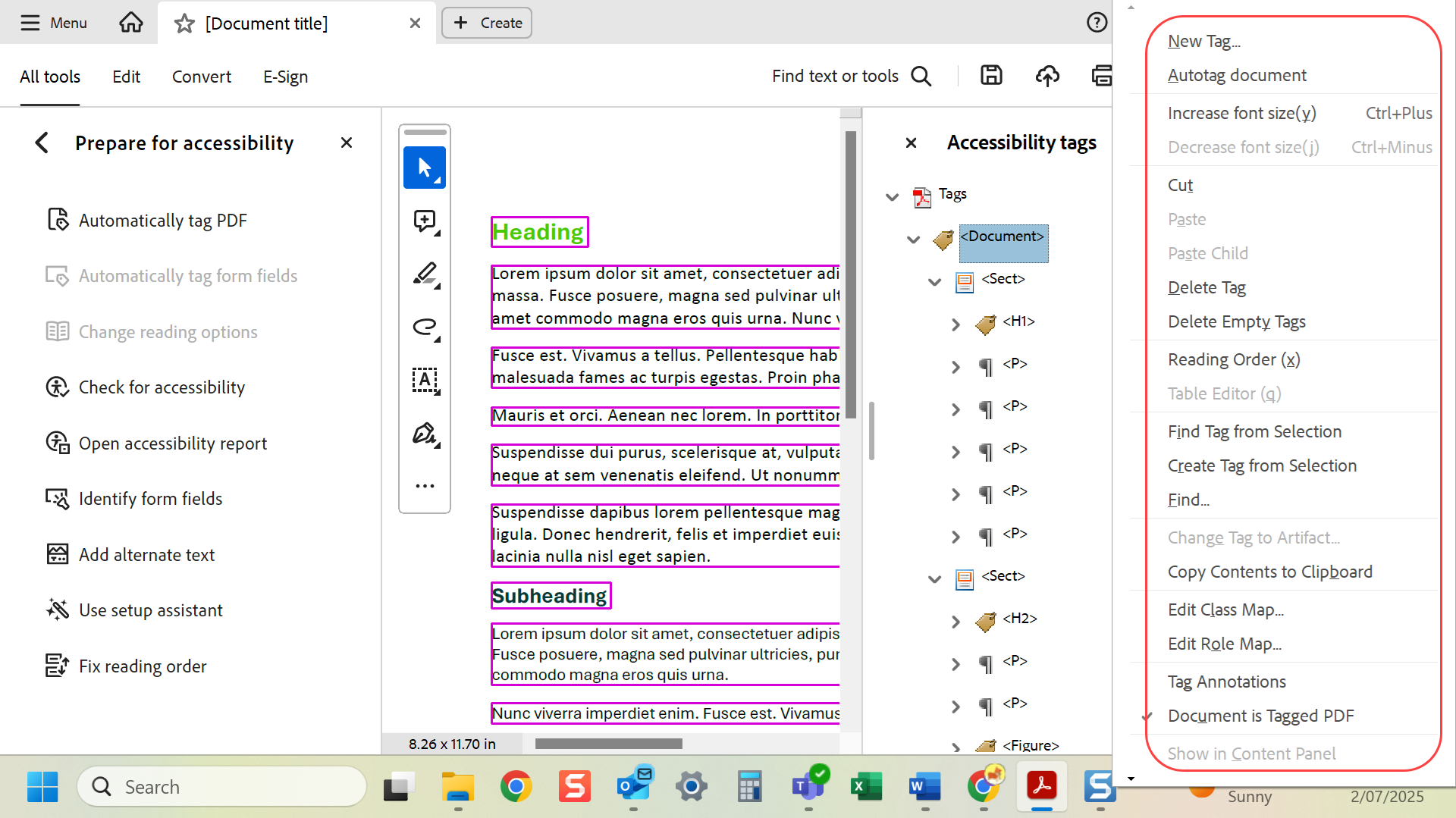This screenshot has height=818, width=1456.
Task: Start Check for accessibility
Action: [146, 387]
